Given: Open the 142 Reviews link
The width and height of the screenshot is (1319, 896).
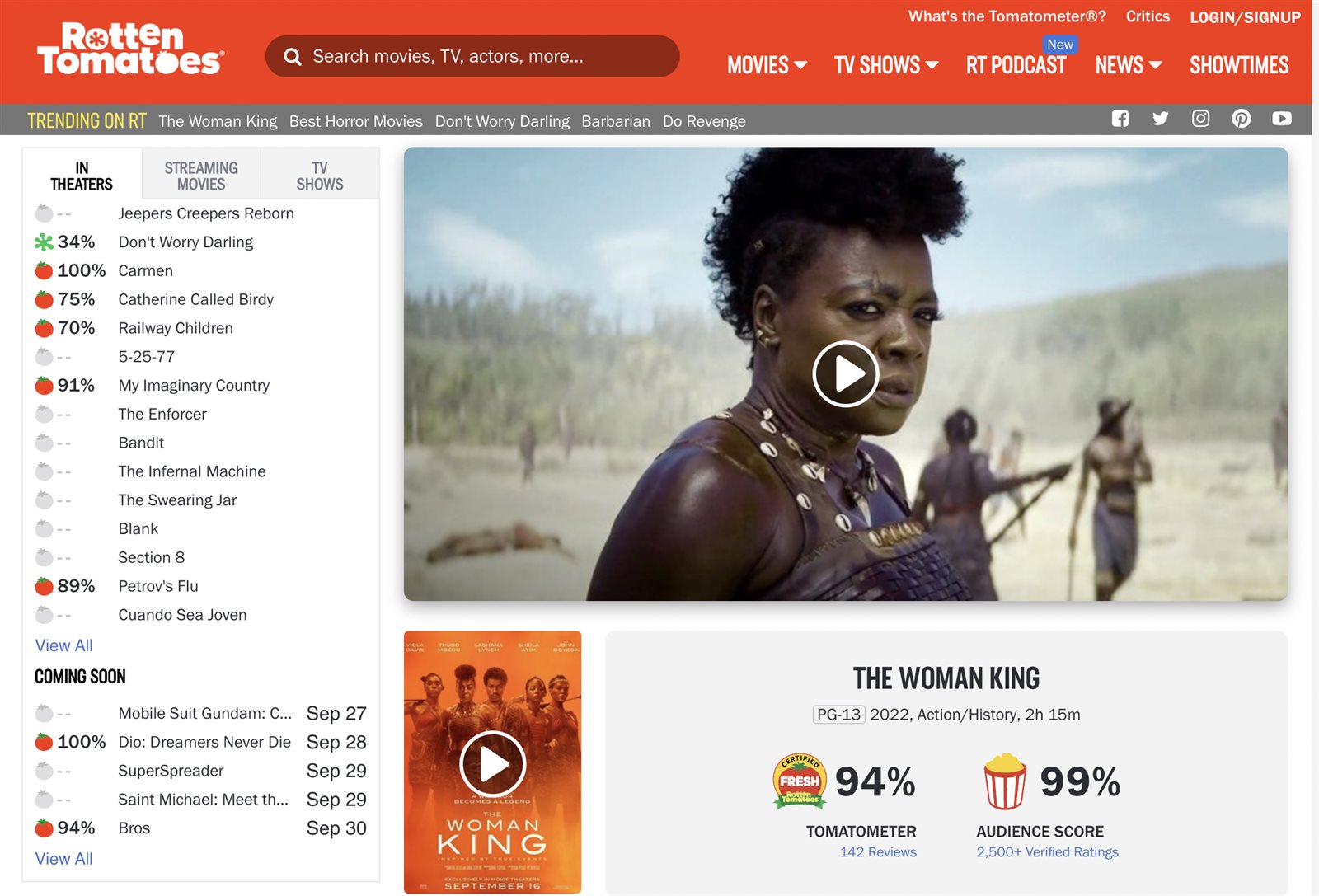Looking at the screenshot, I should [878, 852].
